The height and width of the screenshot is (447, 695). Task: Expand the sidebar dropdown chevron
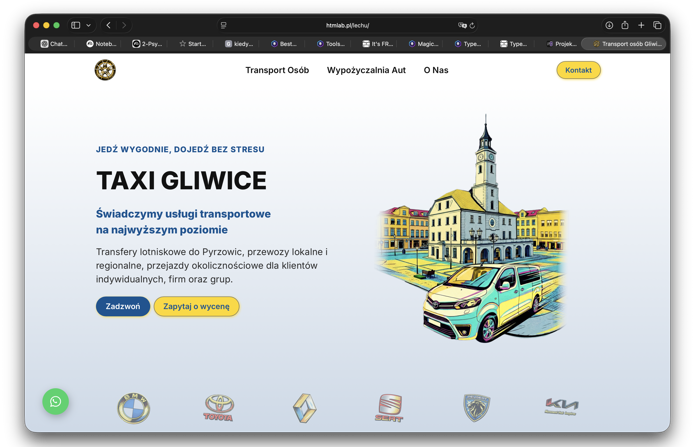pyautogui.click(x=88, y=25)
